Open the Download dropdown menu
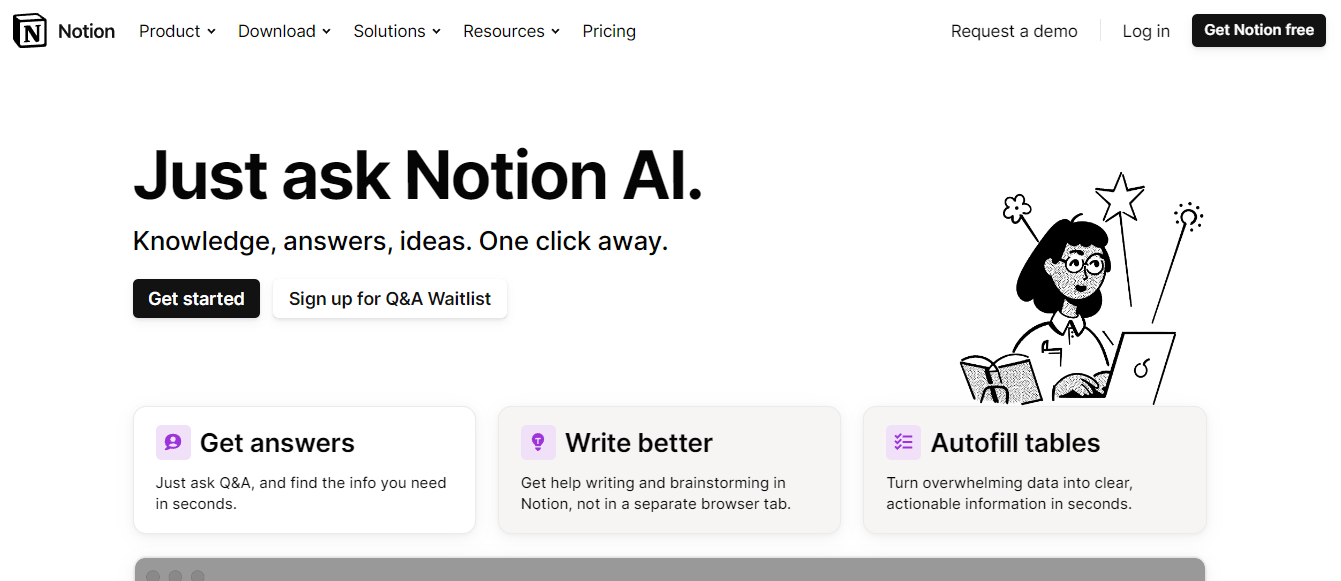This screenshot has height=581, width=1341. click(x=284, y=31)
